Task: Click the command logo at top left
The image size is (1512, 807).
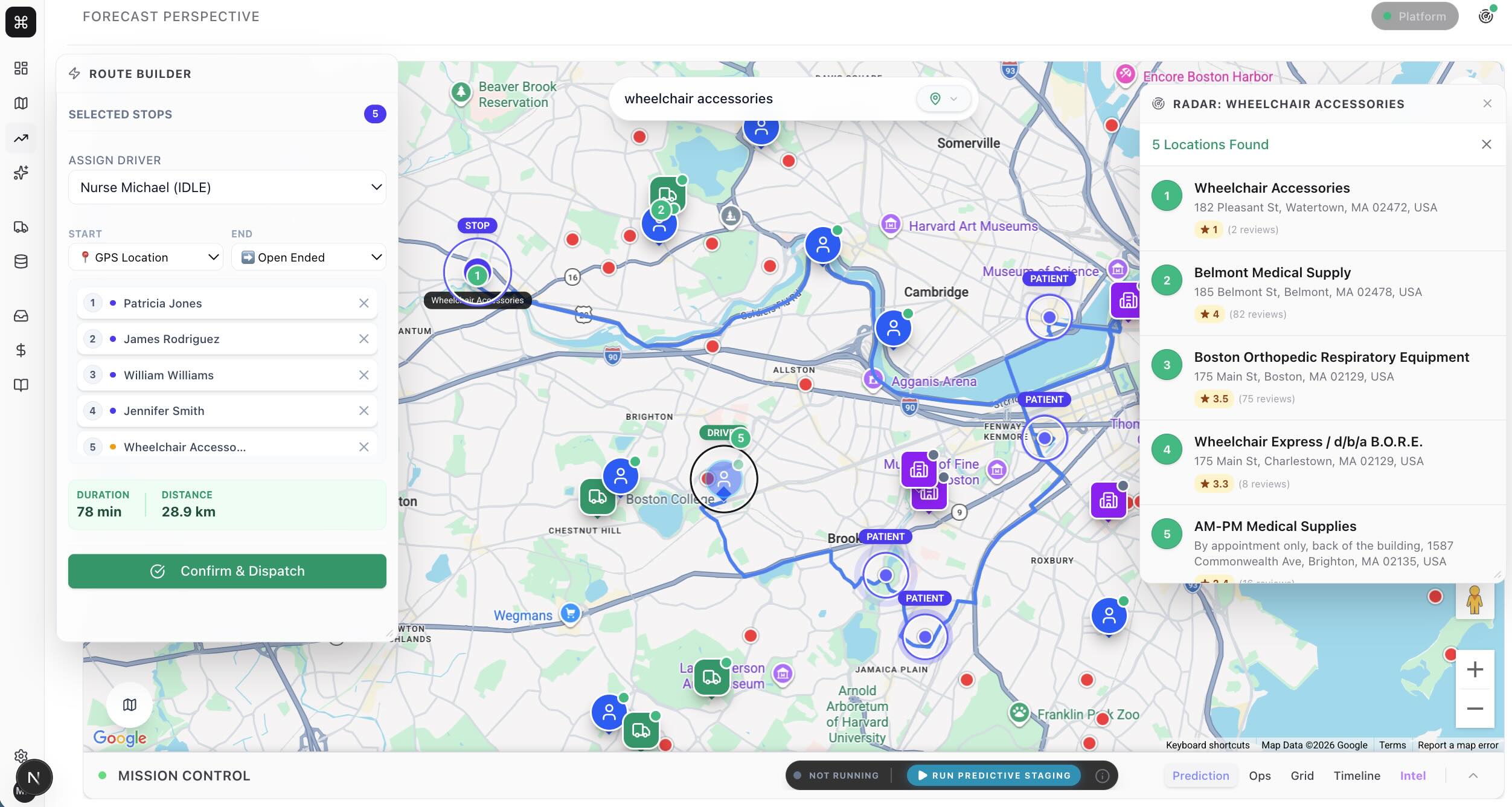Action: [21, 22]
